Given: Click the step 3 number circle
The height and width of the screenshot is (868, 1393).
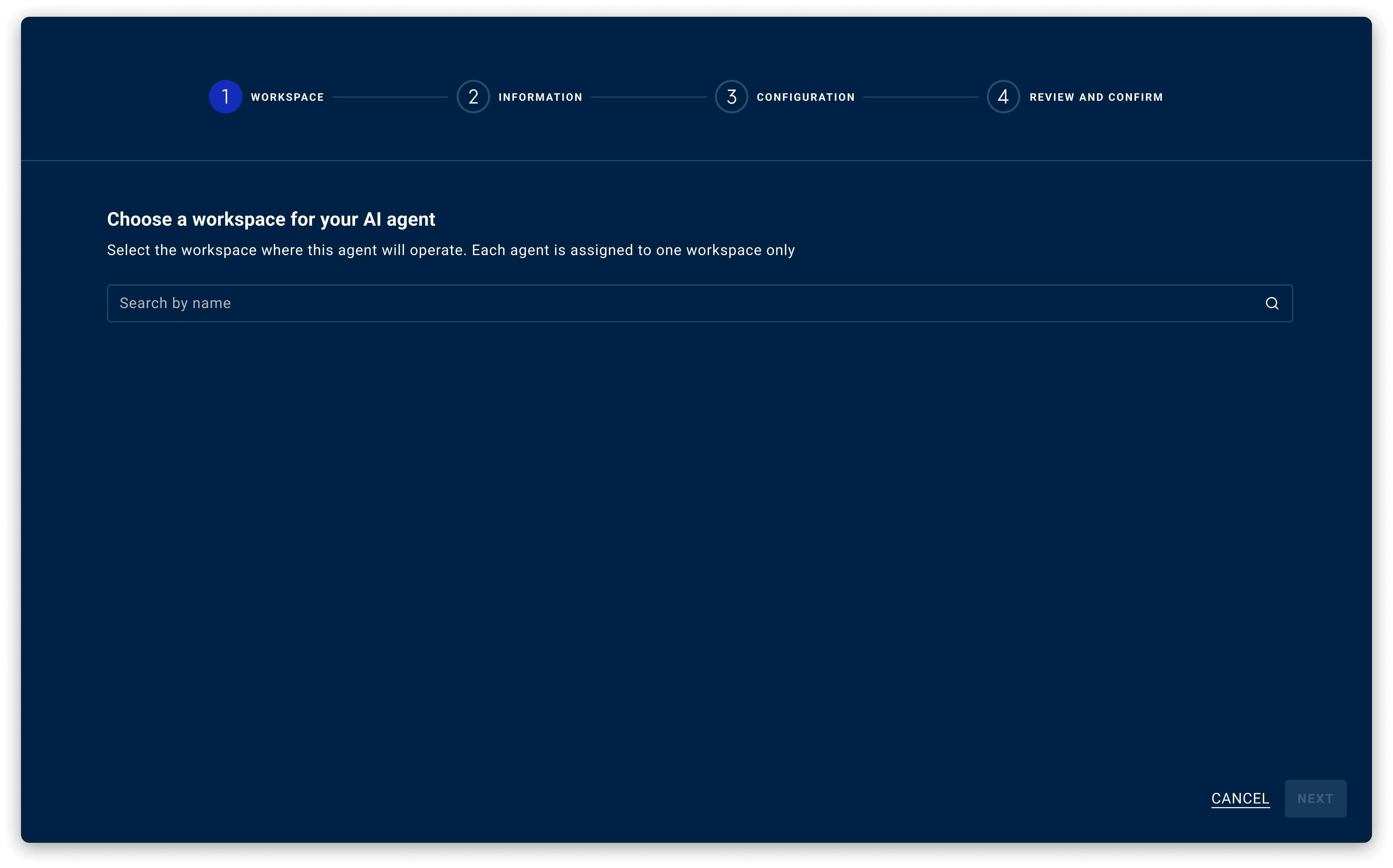Looking at the screenshot, I should coord(731,97).
